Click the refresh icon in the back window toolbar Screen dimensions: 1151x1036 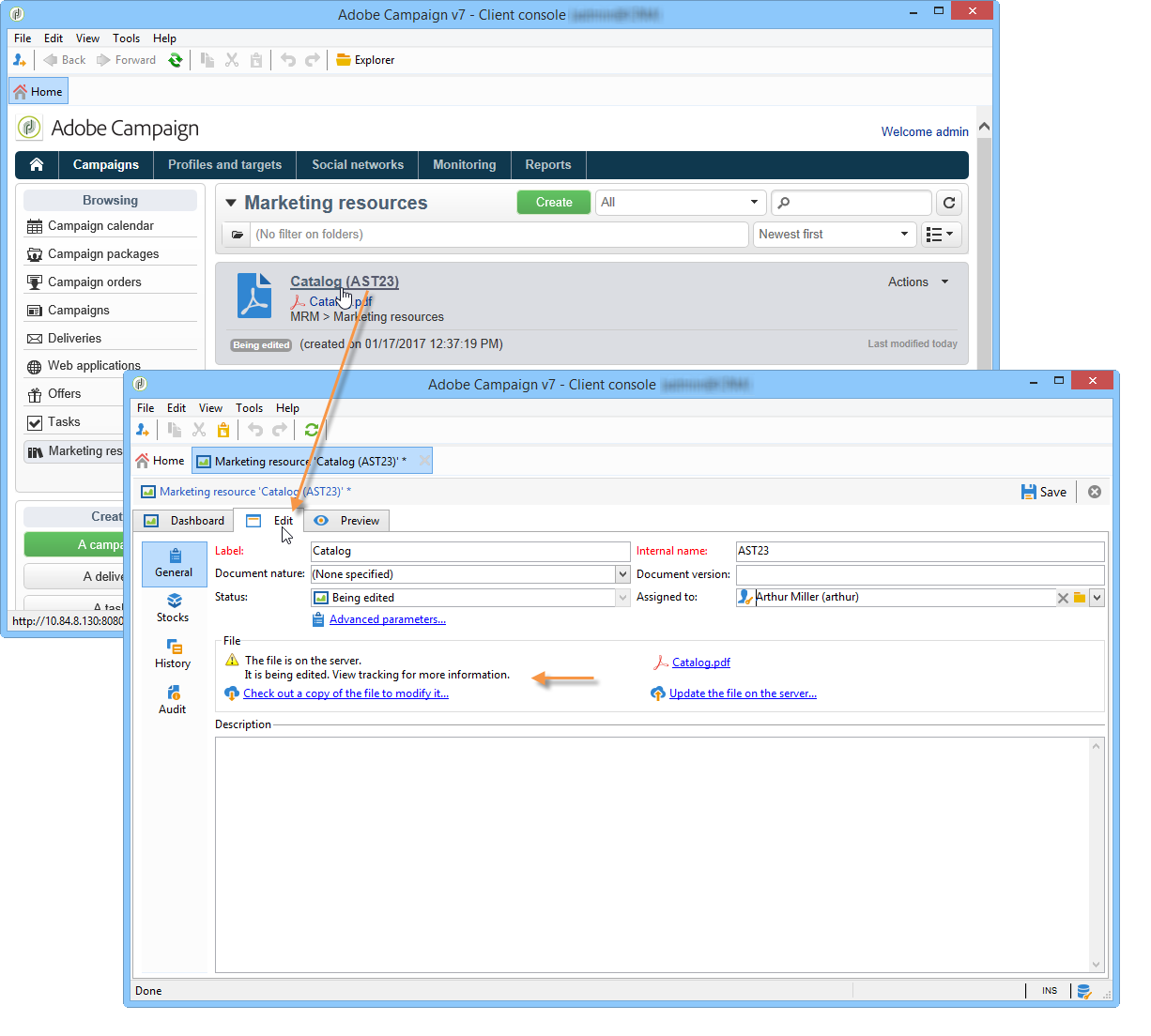pyautogui.click(x=176, y=60)
